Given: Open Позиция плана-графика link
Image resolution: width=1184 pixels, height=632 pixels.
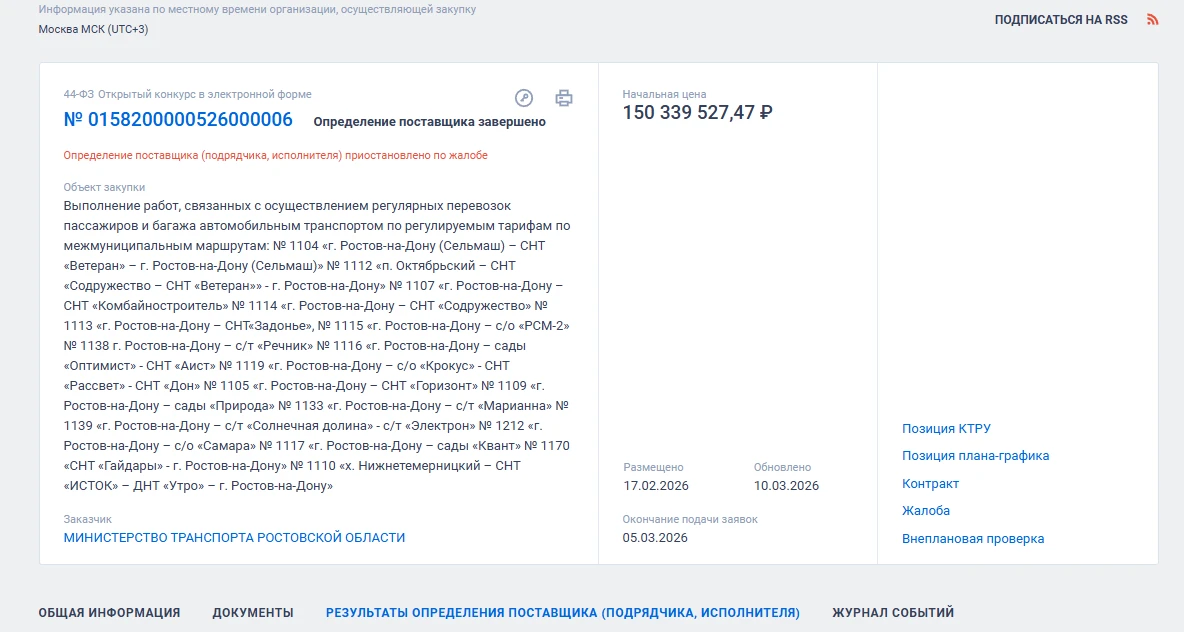Looking at the screenshot, I should (x=975, y=456).
